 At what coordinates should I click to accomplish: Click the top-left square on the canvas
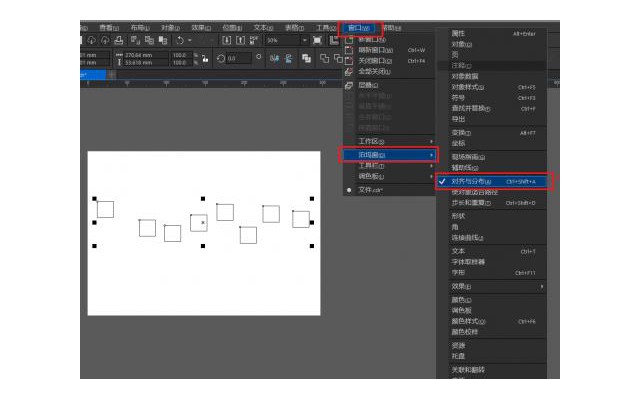(105, 209)
